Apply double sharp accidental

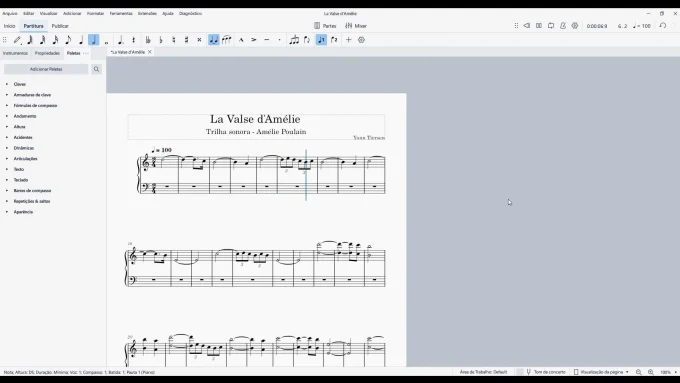pyautogui.click(x=199, y=40)
